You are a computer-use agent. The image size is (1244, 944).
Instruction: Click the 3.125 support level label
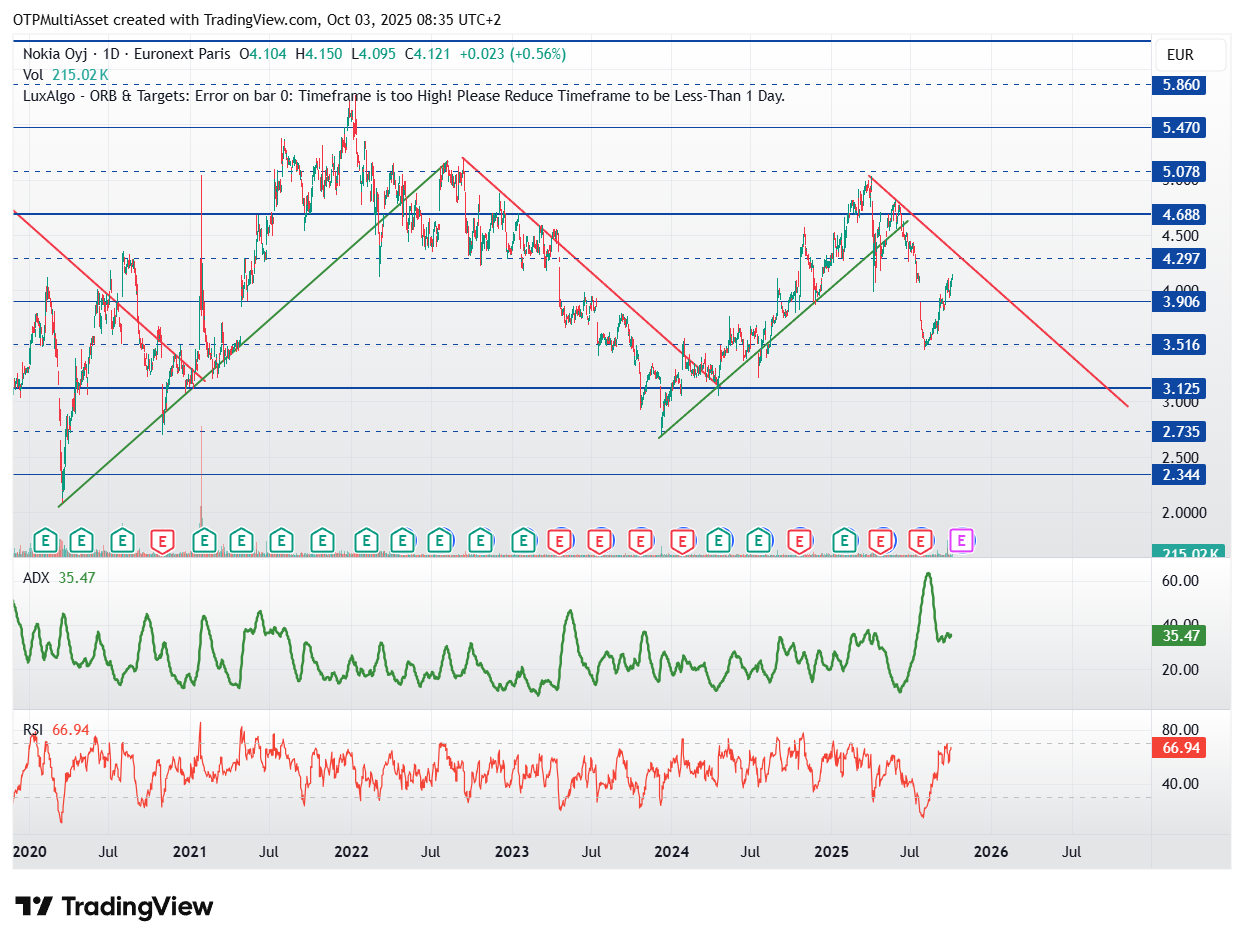pyautogui.click(x=1180, y=388)
